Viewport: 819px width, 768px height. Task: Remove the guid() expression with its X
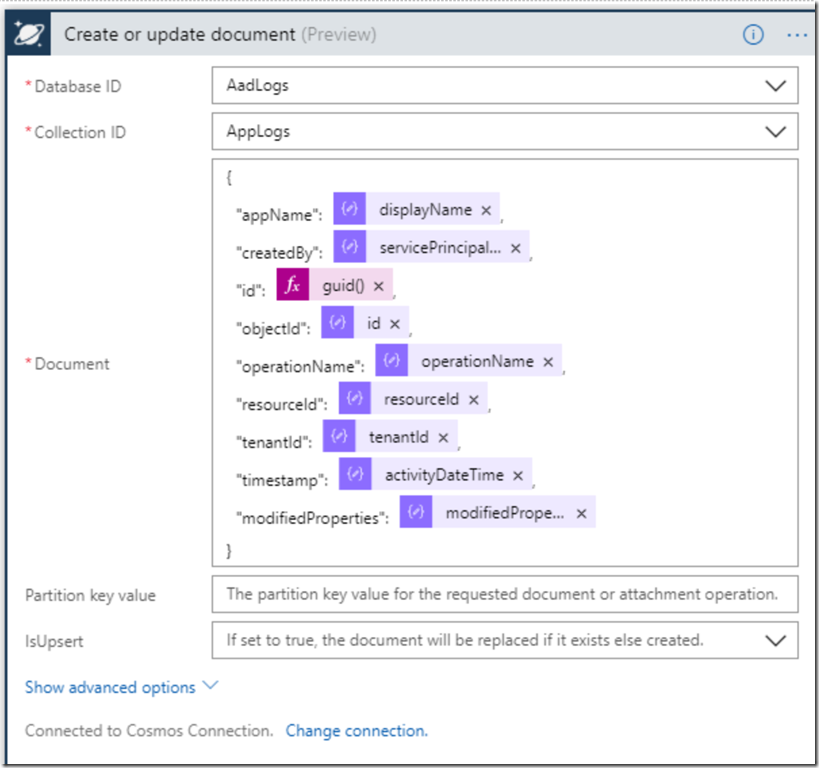(379, 286)
